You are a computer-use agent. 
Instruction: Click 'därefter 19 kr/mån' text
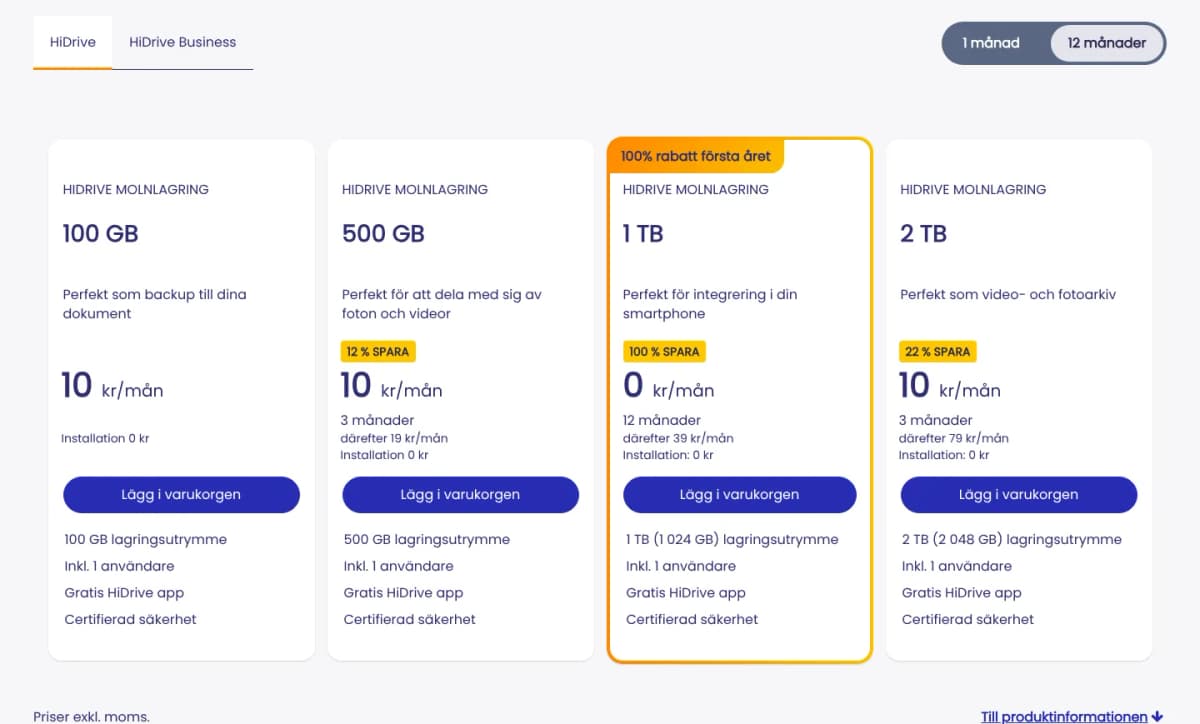[394, 438]
